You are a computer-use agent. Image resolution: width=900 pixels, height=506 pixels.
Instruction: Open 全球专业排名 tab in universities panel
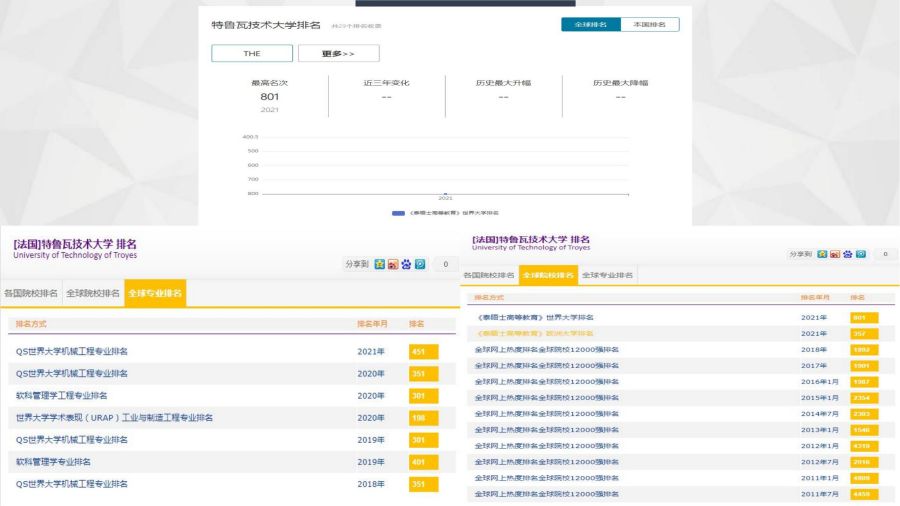click(607, 275)
